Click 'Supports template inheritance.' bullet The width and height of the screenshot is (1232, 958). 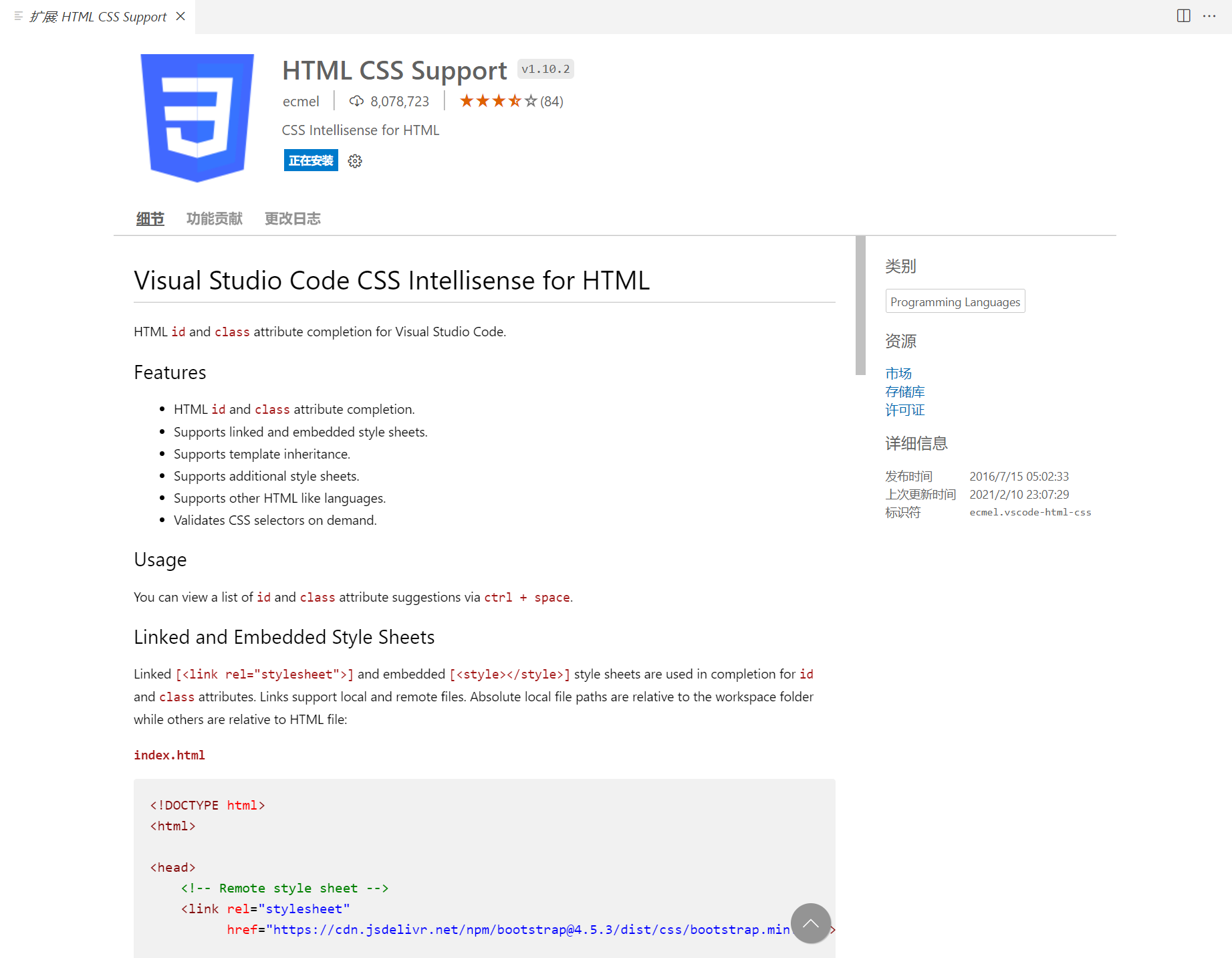(262, 454)
